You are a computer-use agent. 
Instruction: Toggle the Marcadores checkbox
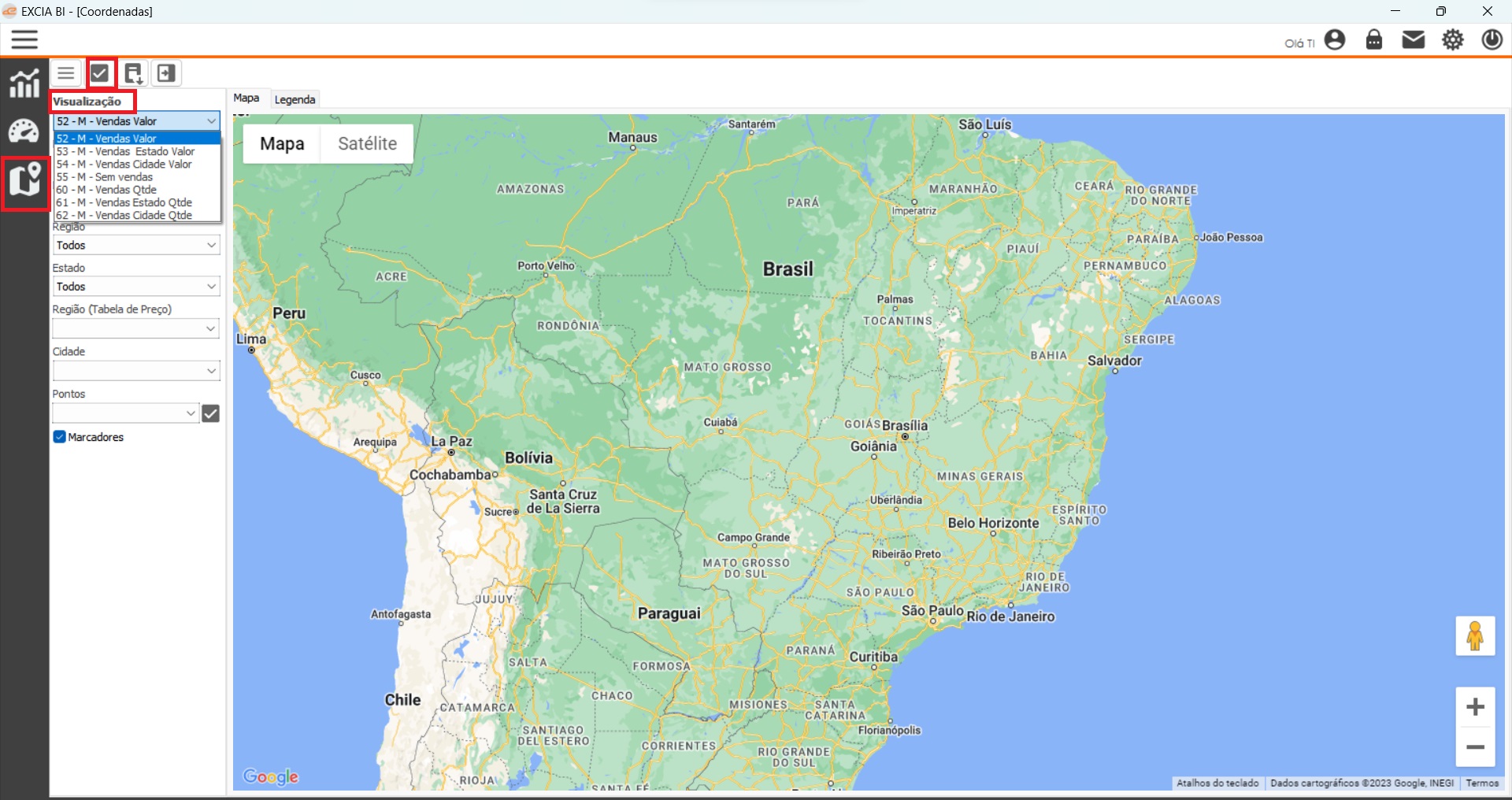pos(60,437)
